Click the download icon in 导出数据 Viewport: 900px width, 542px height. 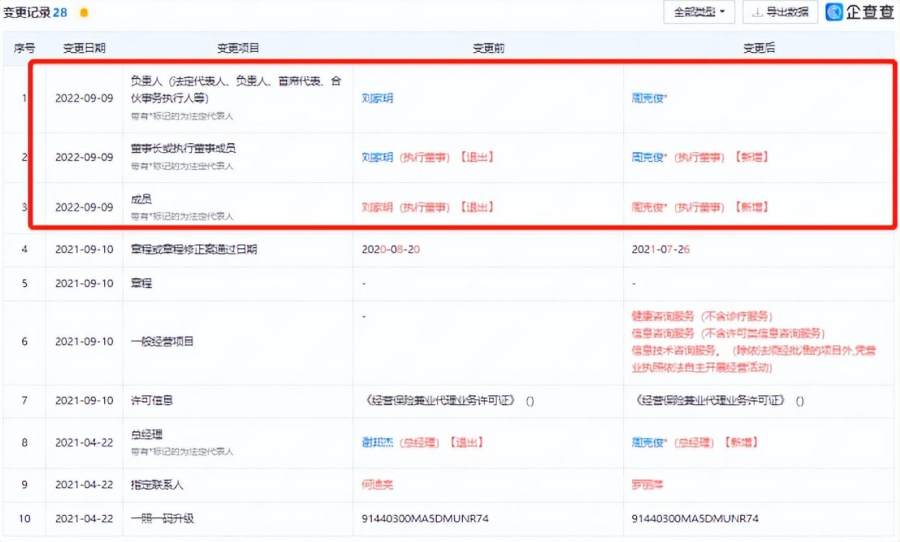(757, 12)
